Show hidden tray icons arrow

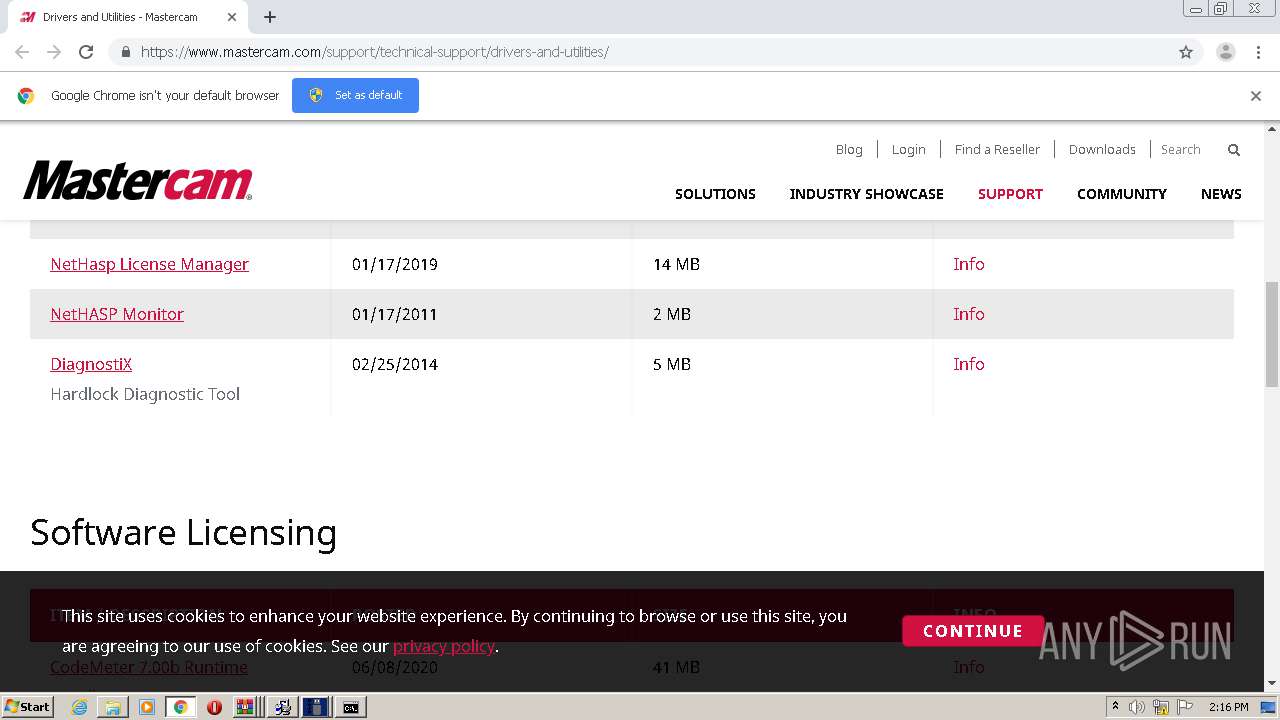[1115, 707]
